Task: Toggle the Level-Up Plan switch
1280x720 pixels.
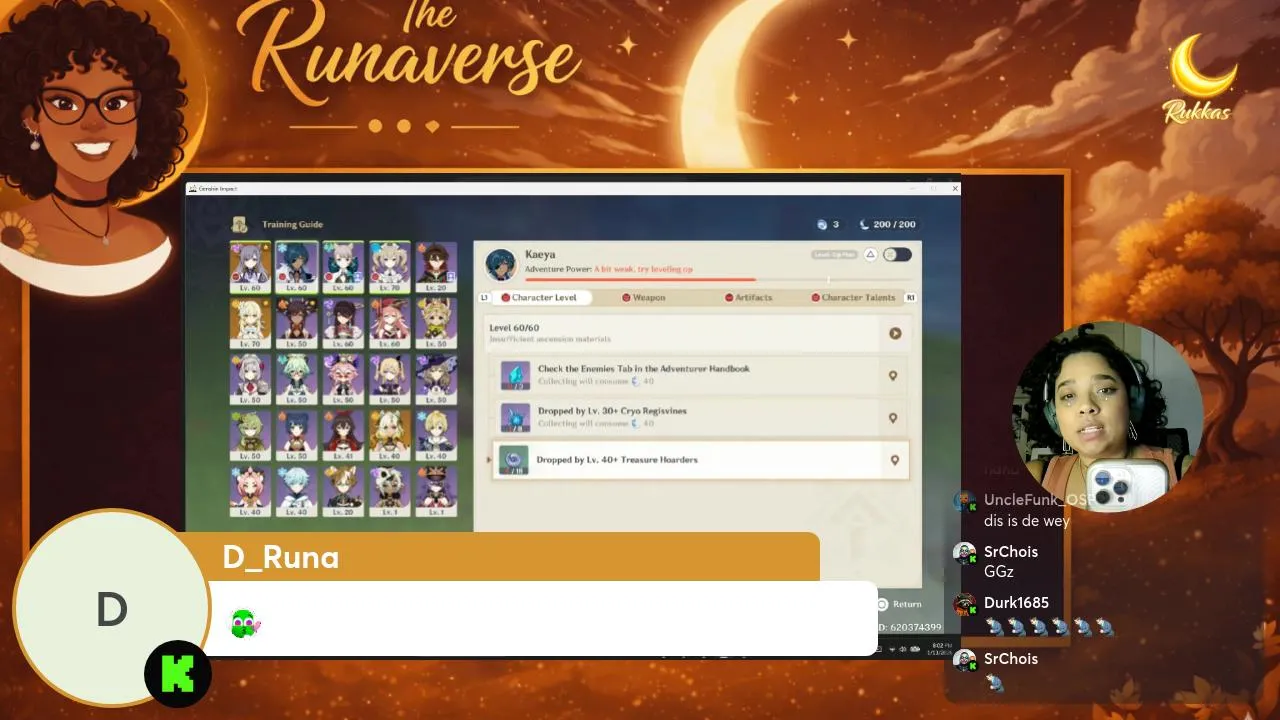Action: 897,255
